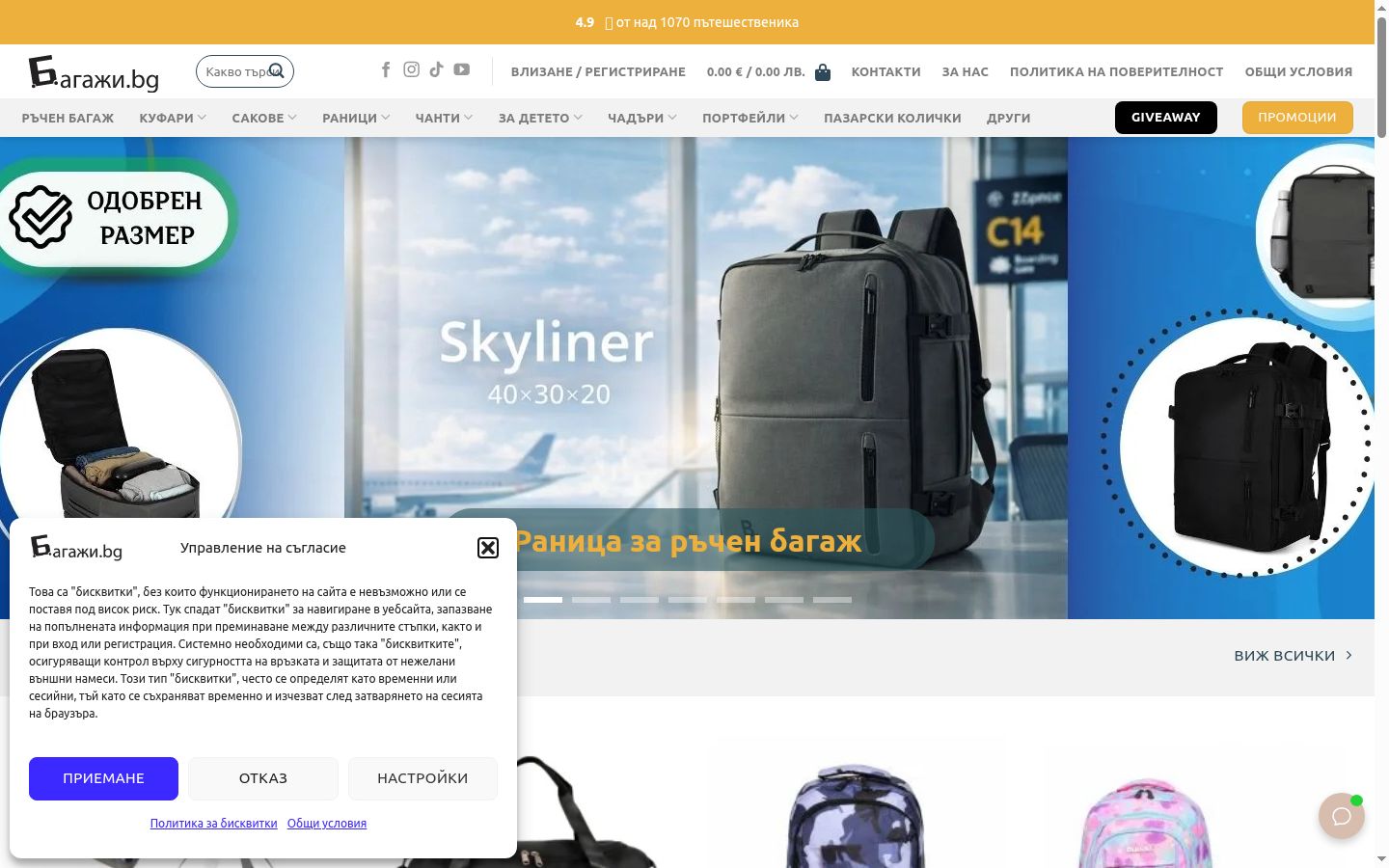Select the fifth slider indicator dot
This screenshot has width=1389, height=868.
[x=736, y=600]
